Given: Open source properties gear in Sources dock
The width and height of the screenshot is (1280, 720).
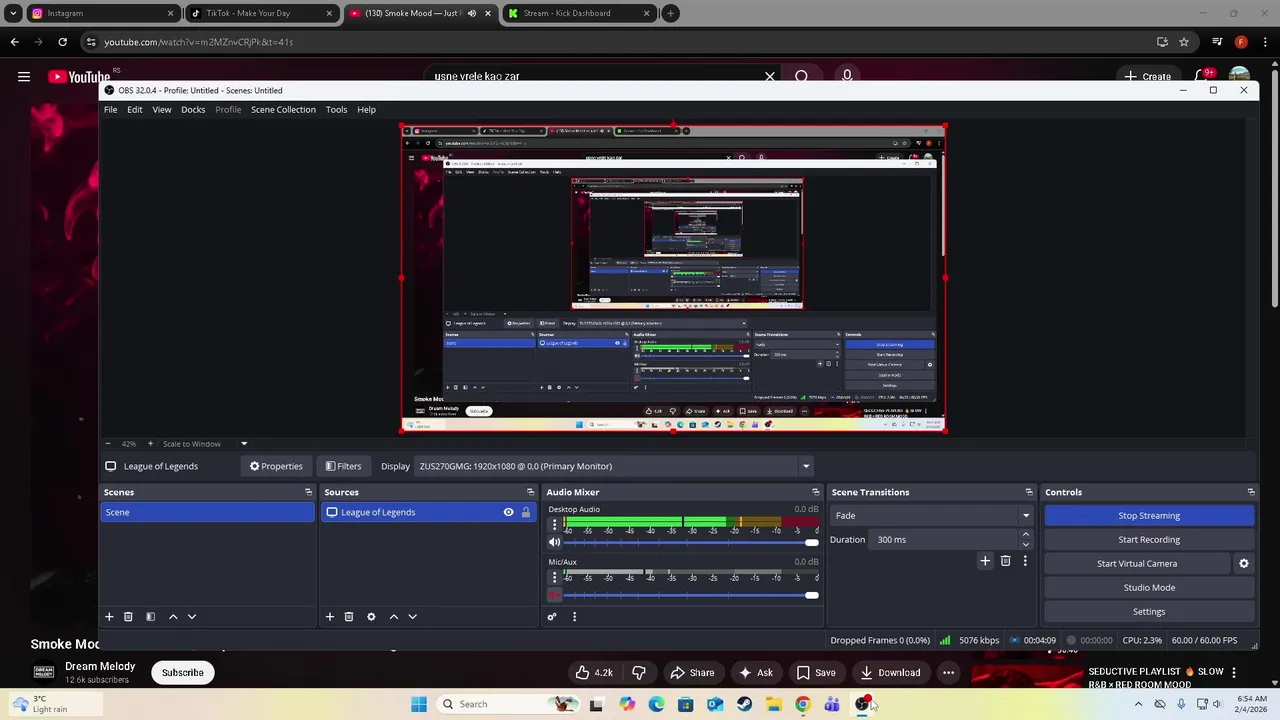Looking at the screenshot, I should [371, 617].
